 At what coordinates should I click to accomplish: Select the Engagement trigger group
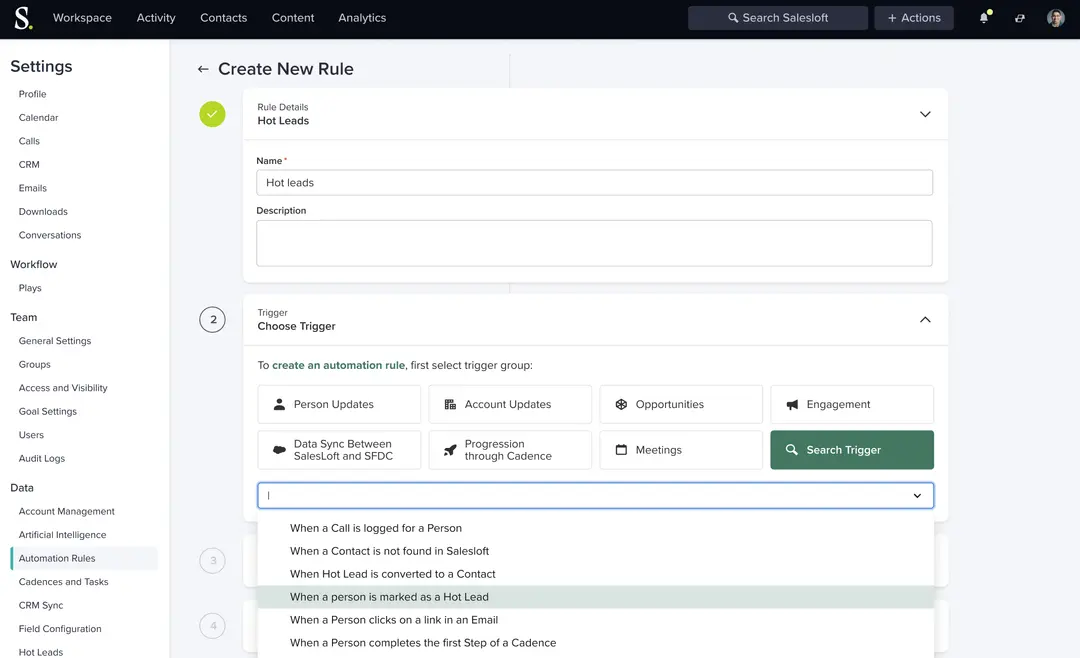(852, 404)
